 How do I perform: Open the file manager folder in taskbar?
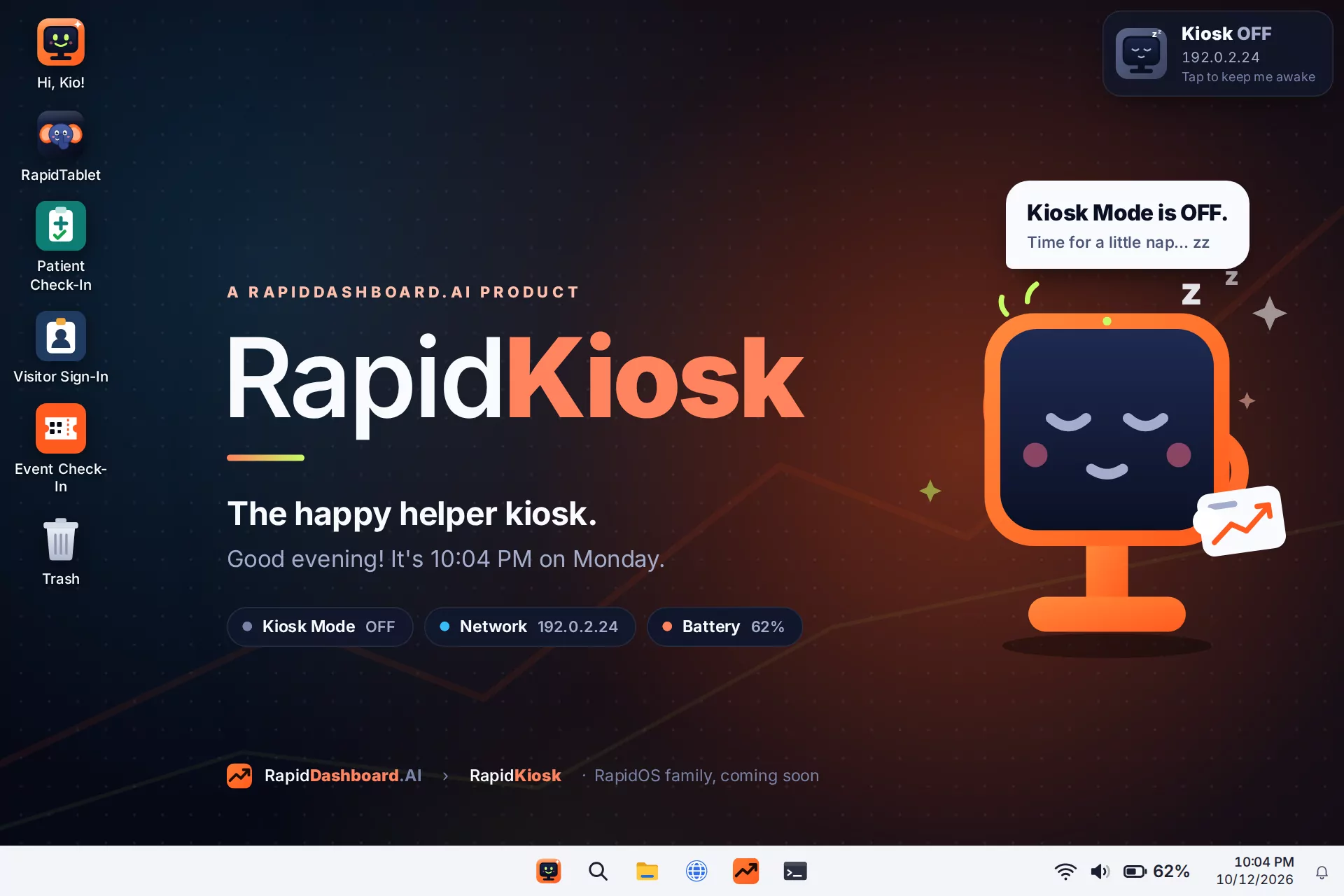coord(647,871)
